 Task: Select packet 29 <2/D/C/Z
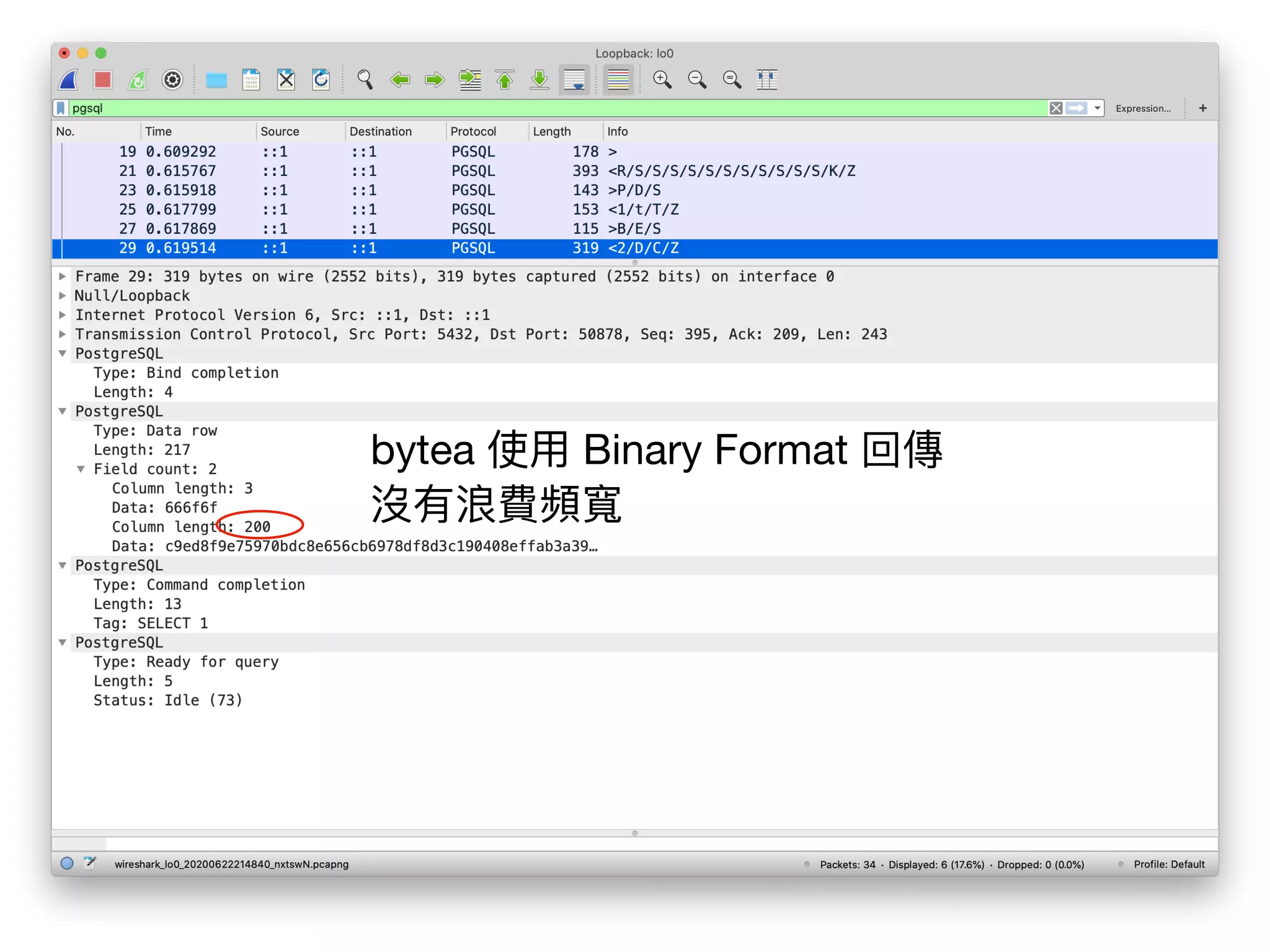[635, 249]
